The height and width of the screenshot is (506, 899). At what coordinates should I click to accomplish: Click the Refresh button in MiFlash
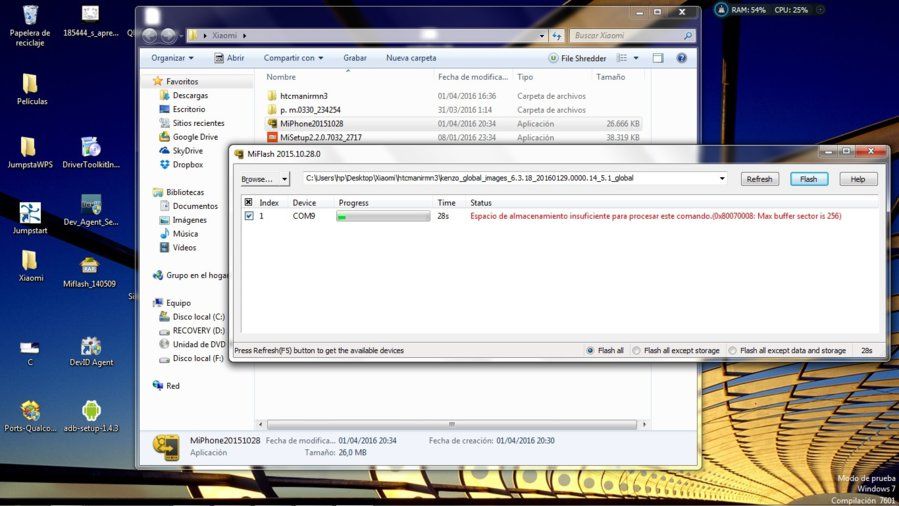point(759,179)
